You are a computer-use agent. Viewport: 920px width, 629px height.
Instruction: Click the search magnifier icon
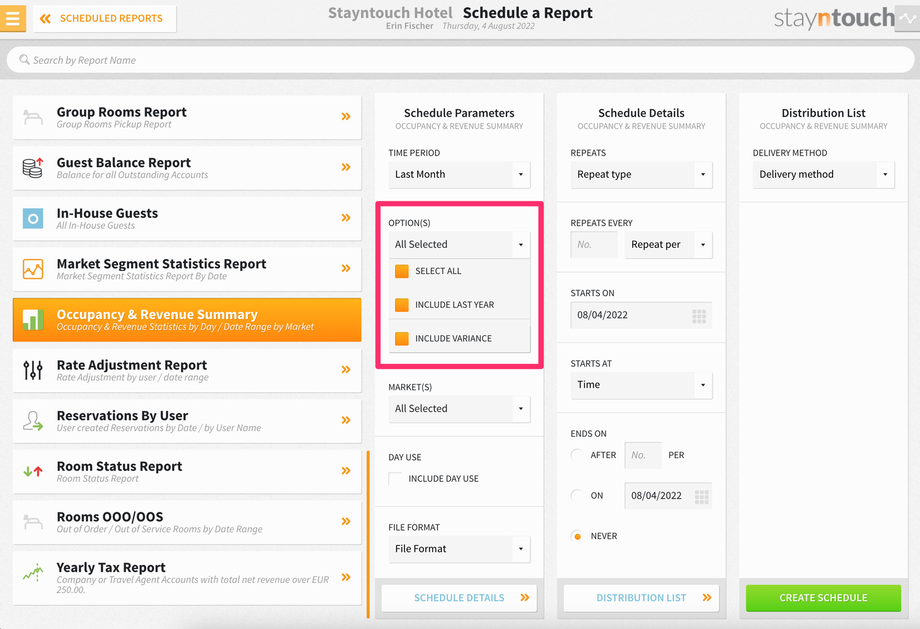click(x=24, y=60)
